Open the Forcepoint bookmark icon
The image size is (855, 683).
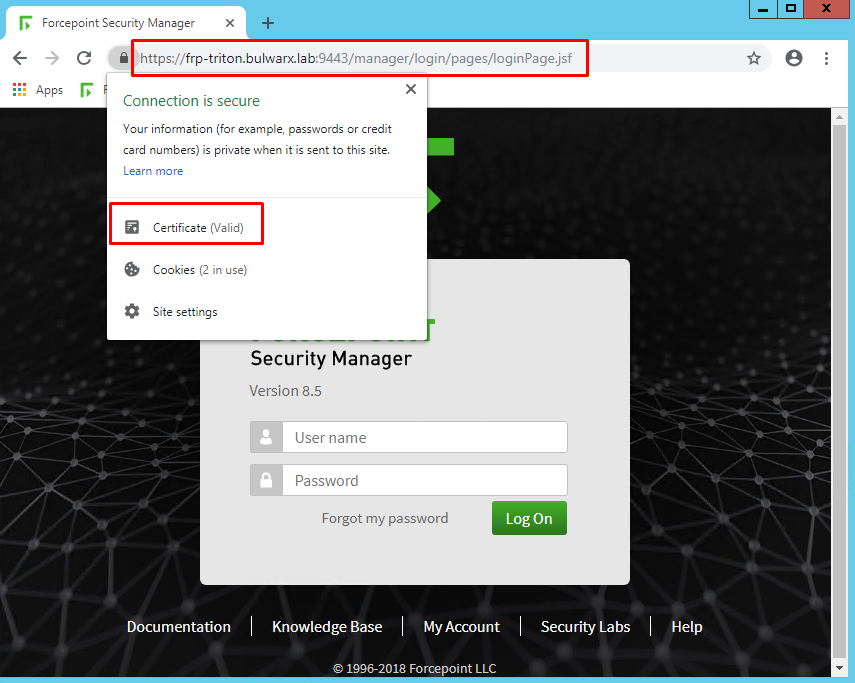pyautogui.click(x=86, y=89)
